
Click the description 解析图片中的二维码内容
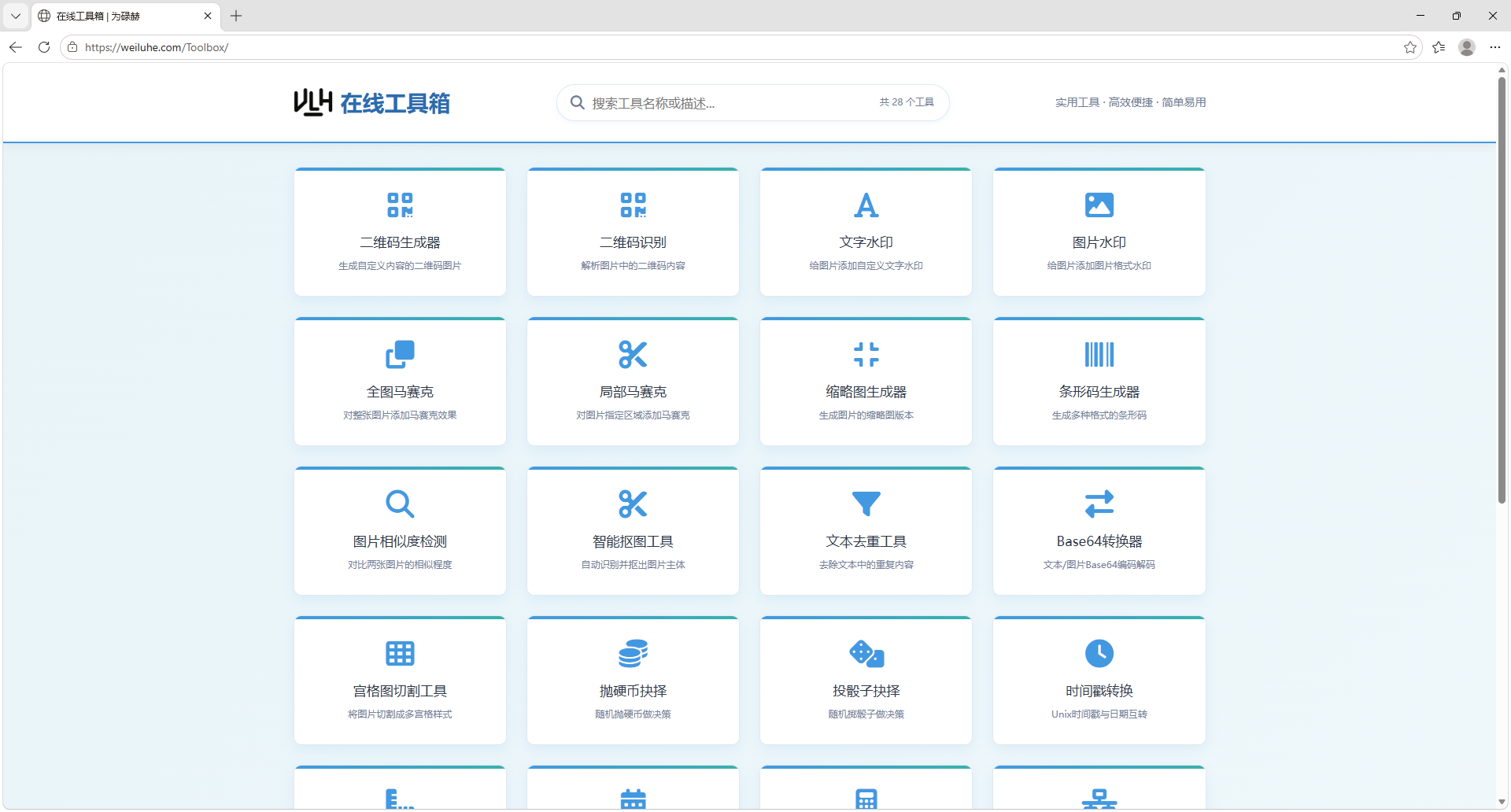pos(633,266)
